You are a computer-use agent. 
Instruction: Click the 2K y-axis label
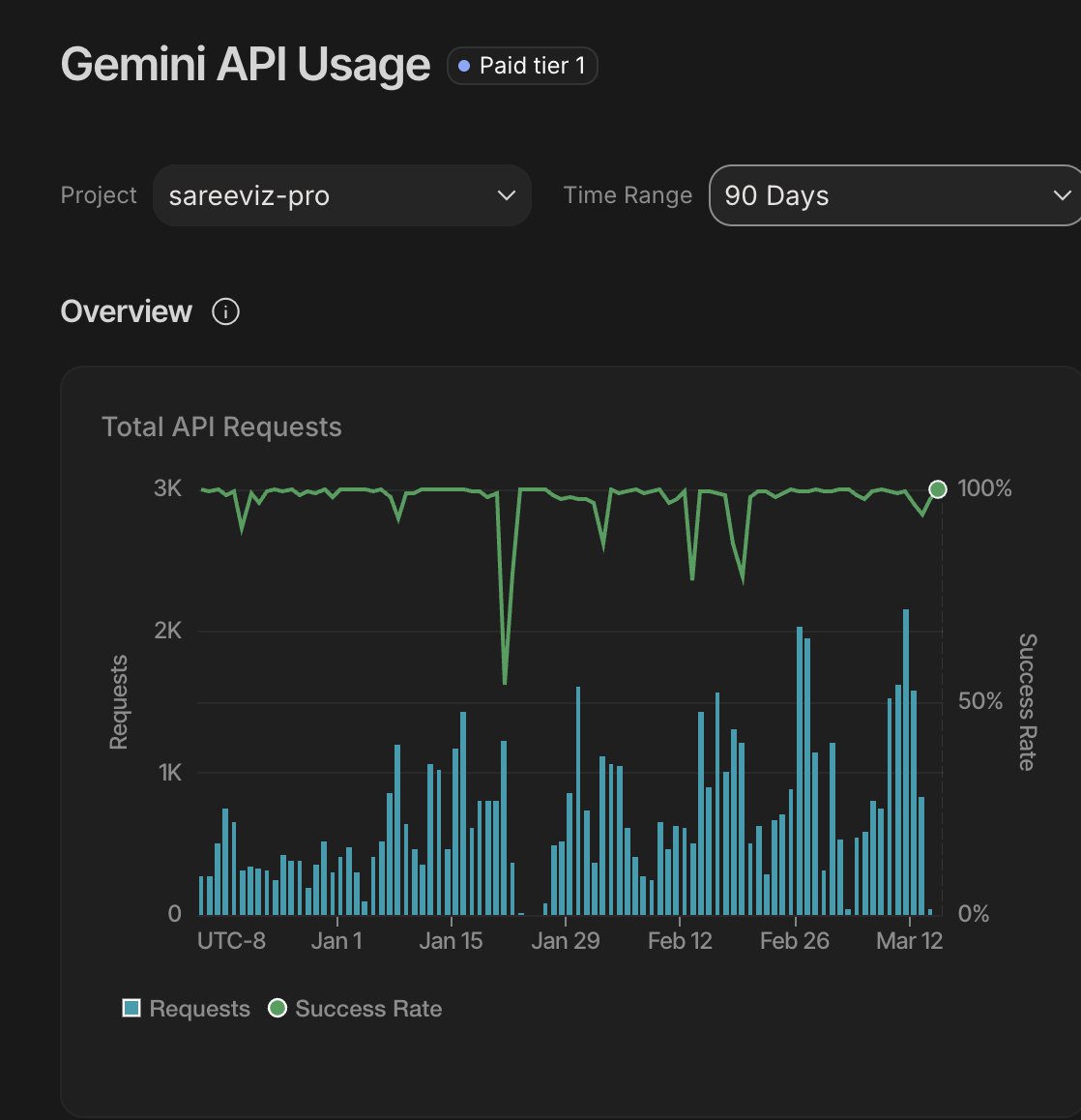(168, 631)
